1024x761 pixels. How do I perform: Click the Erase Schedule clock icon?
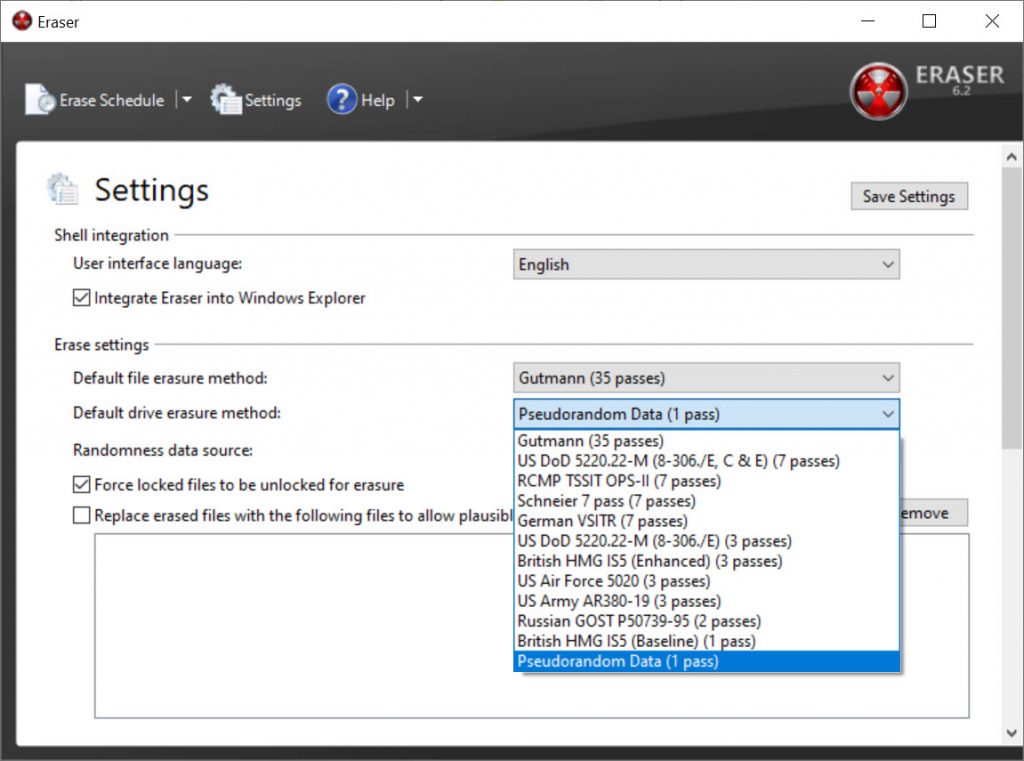(x=40, y=100)
